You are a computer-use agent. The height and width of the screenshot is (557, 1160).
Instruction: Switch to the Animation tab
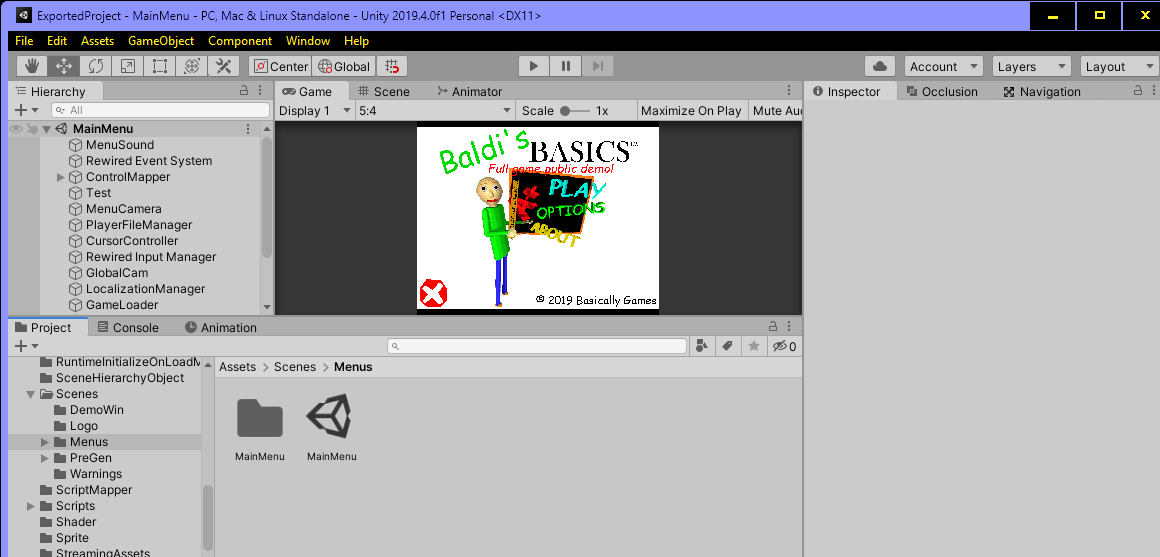(220, 327)
